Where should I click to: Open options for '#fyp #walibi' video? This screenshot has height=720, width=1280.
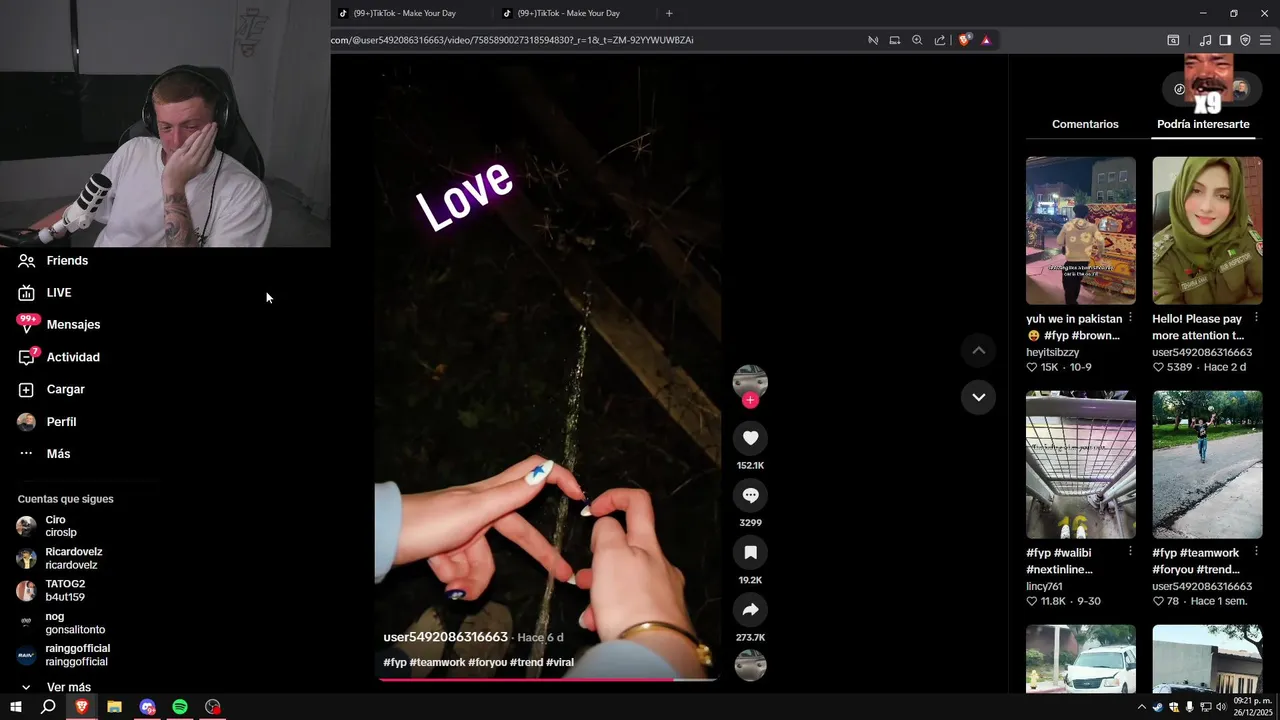(1130, 551)
